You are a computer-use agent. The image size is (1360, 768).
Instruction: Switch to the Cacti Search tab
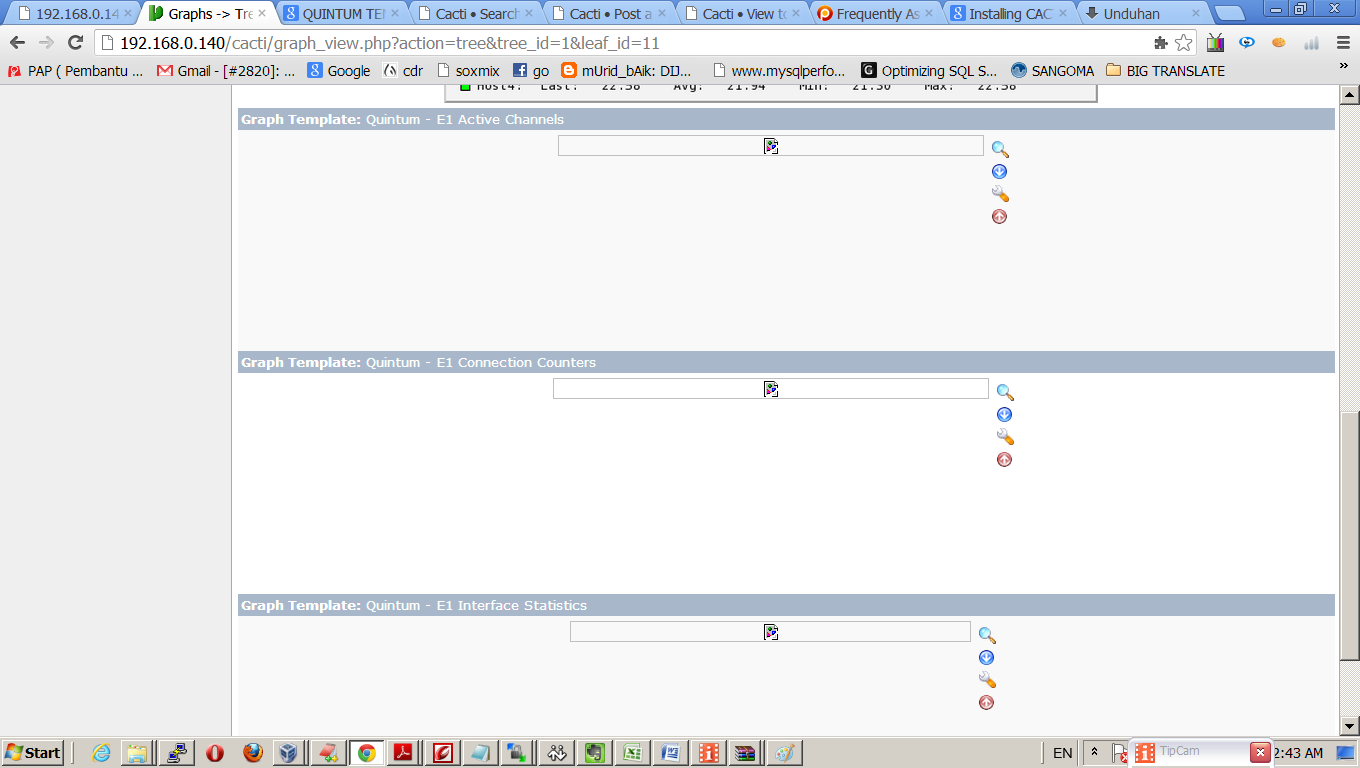pyautogui.click(x=476, y=14)
